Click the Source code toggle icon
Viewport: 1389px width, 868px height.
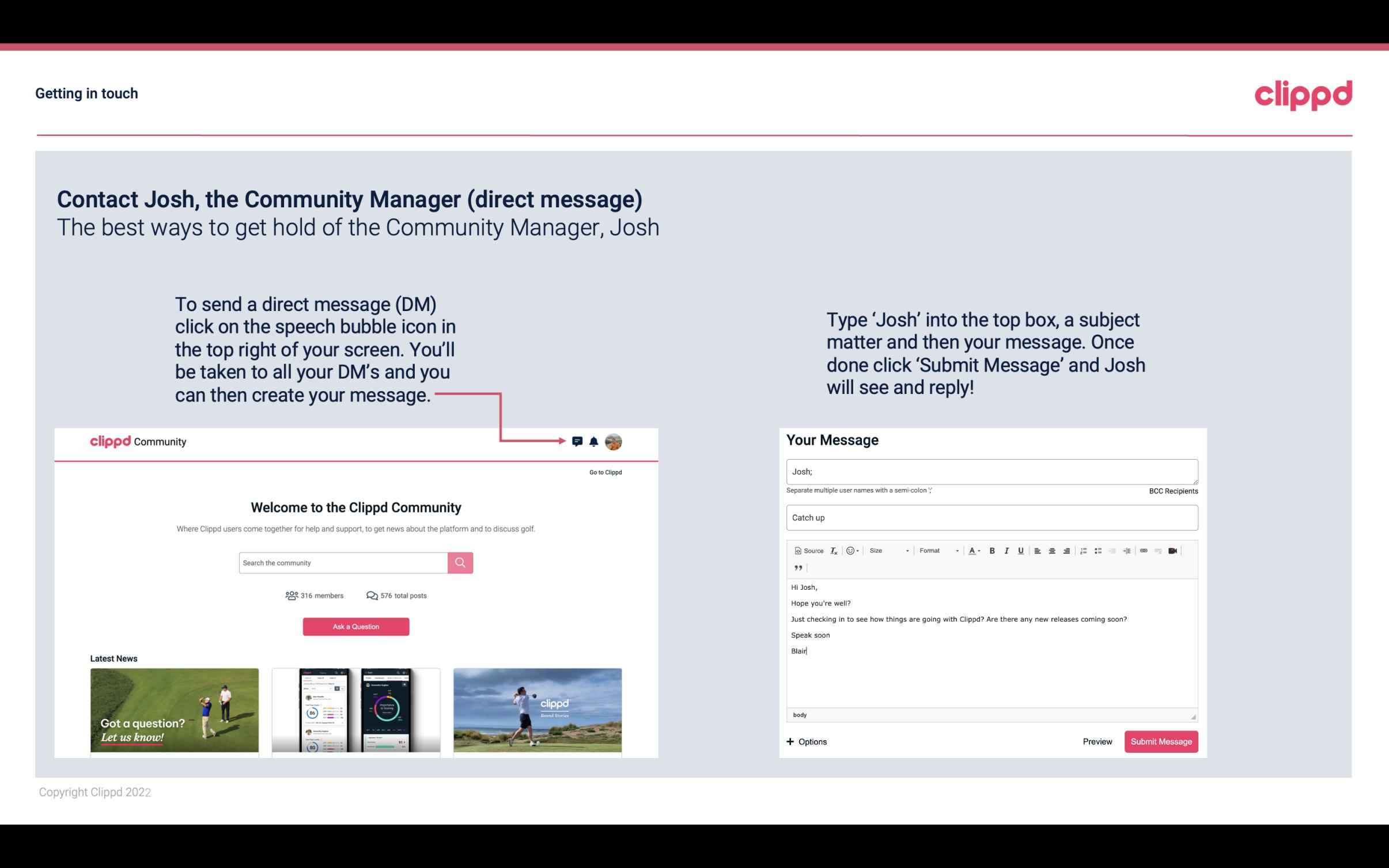(806, 550)
